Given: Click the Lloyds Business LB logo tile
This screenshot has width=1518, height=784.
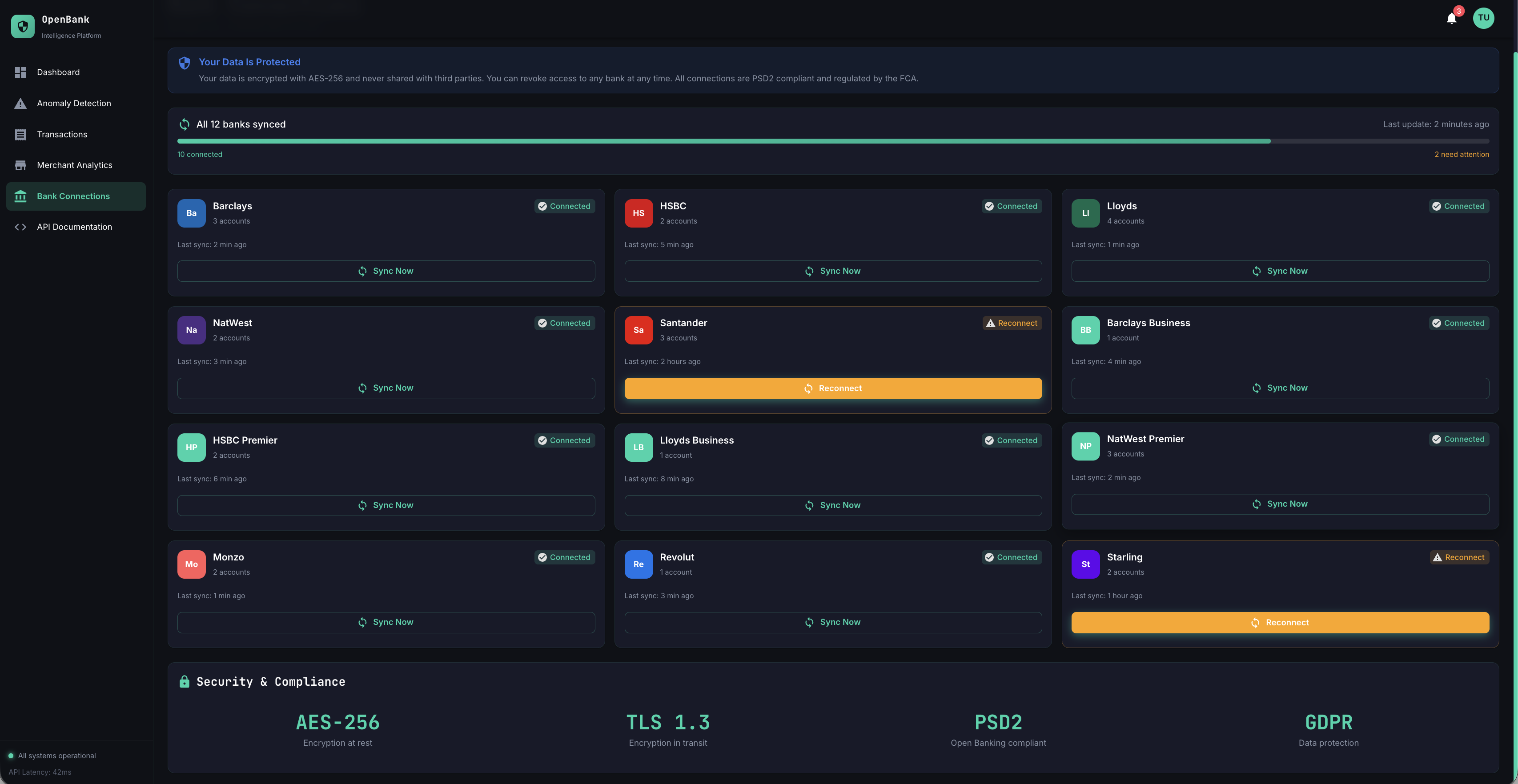Looking at the screenshot, I should [638, 447].
